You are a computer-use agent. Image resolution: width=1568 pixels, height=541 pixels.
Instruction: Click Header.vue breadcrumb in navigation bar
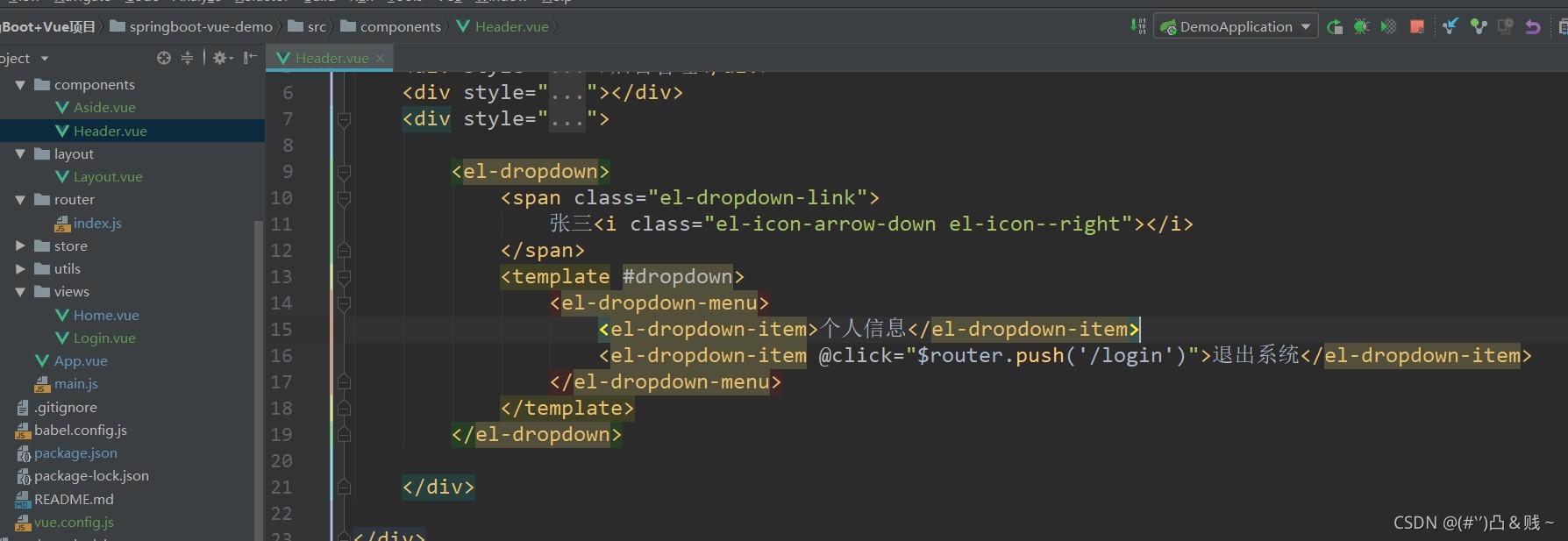[511, 27]
